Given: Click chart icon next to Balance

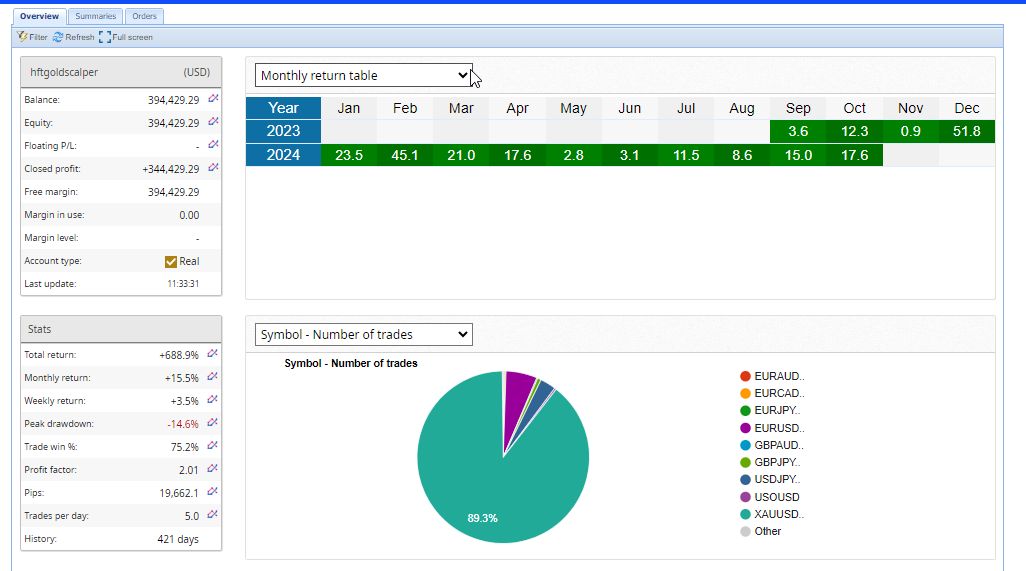Looking at the screenshot, I should pos(213,100).
